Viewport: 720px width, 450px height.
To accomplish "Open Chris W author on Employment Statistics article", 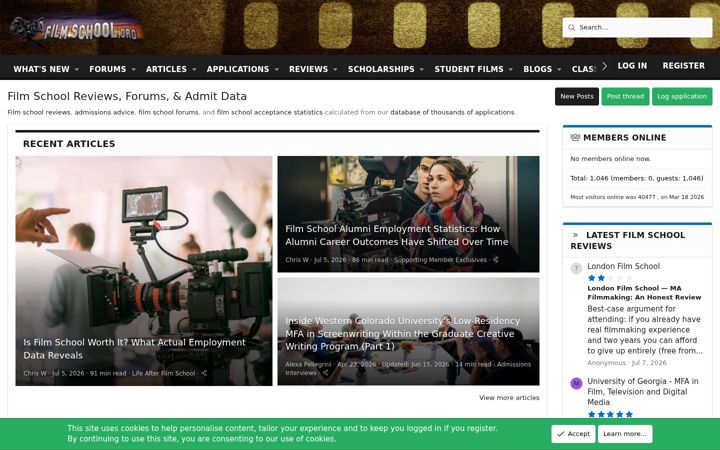I will click(x=297, y=260).
